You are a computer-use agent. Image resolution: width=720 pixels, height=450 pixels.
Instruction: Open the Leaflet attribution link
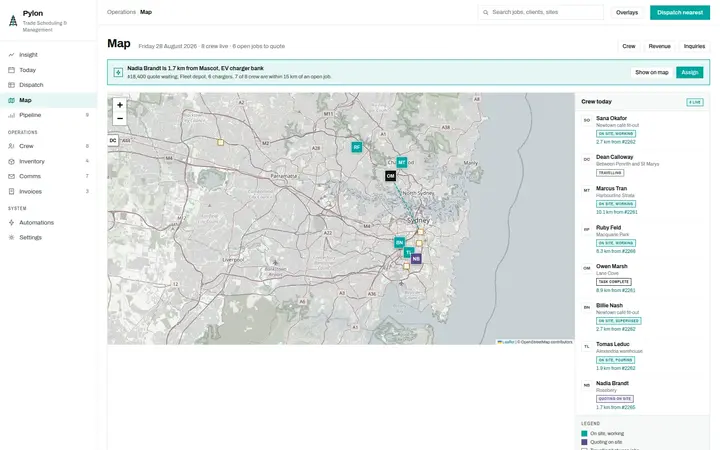(506, 342)
